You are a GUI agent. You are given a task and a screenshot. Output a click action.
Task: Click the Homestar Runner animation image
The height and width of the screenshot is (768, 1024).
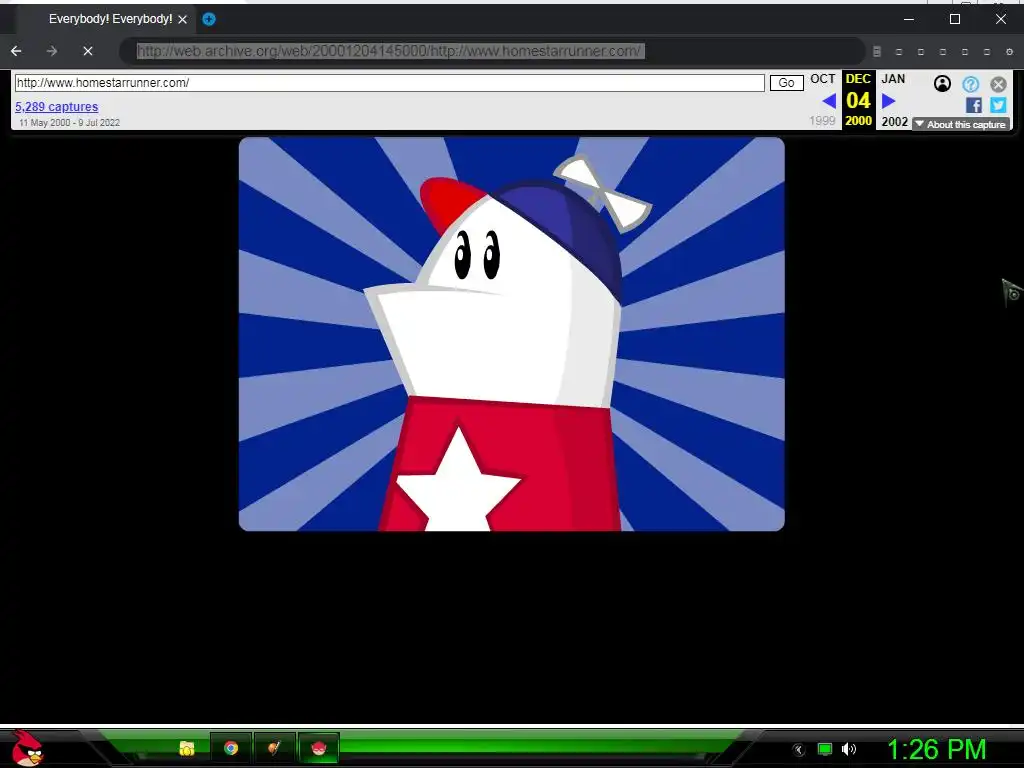pyautogui.click(x=511, y=334)
